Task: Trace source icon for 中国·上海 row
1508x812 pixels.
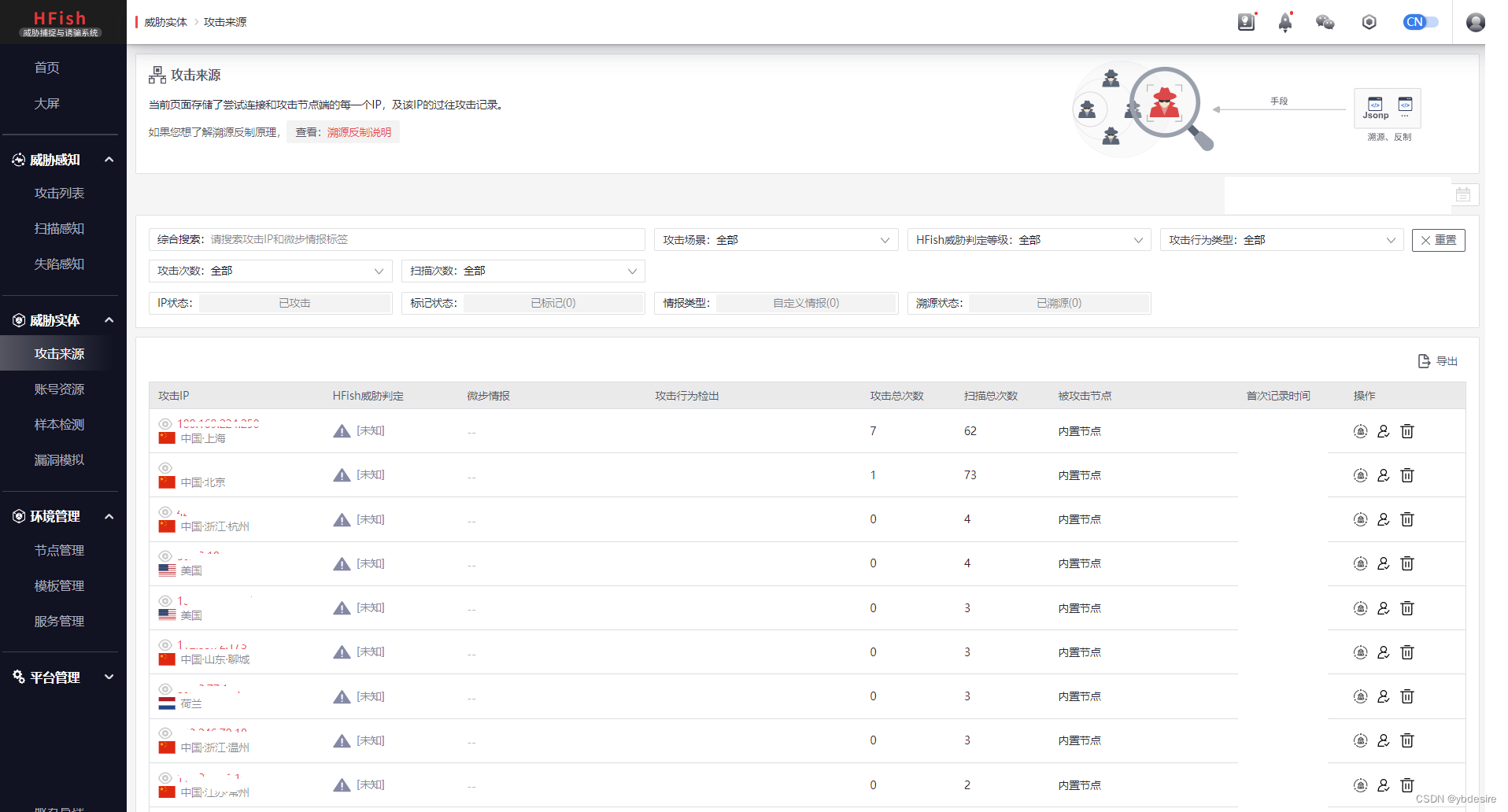Action: [x=1360, y=431]
